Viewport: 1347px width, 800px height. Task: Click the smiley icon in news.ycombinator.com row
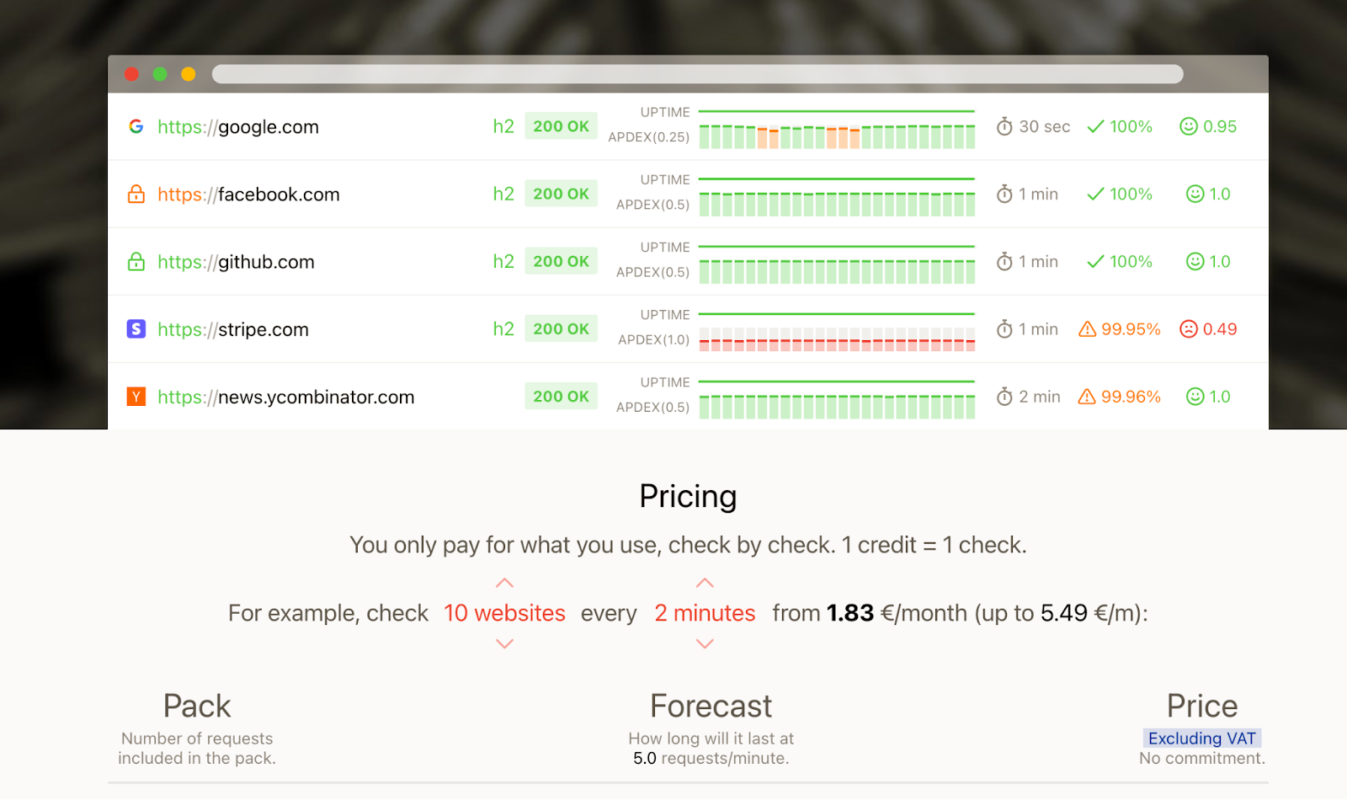coord(1195,396)
